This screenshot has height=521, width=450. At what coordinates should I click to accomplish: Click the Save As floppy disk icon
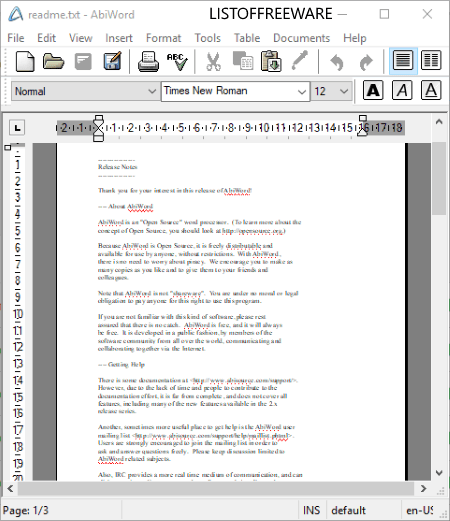(112, 61)
